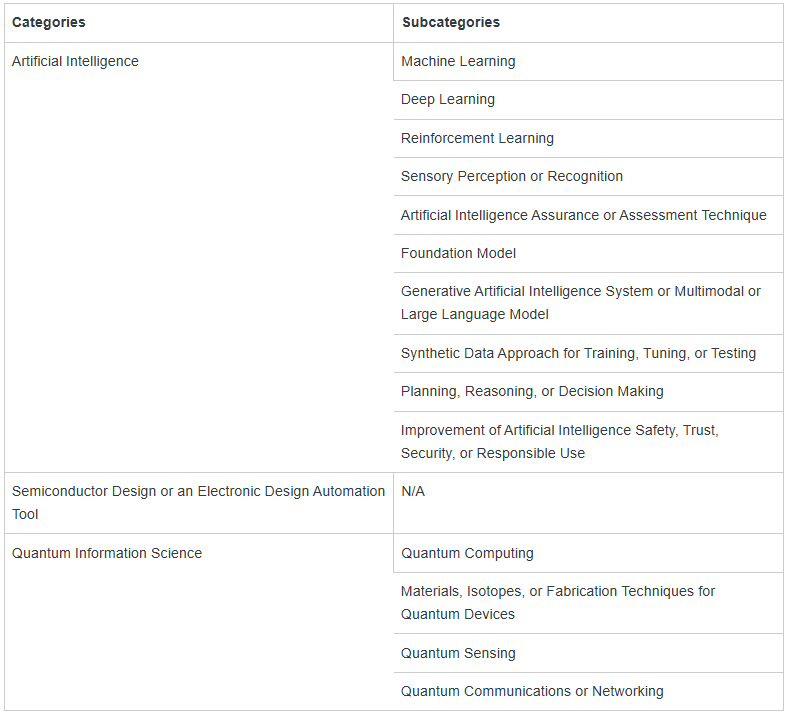Select the Quantum Computing subcategory
This screenshot has height=713, width=786.
pyautogui.click(x=467, y=553)
